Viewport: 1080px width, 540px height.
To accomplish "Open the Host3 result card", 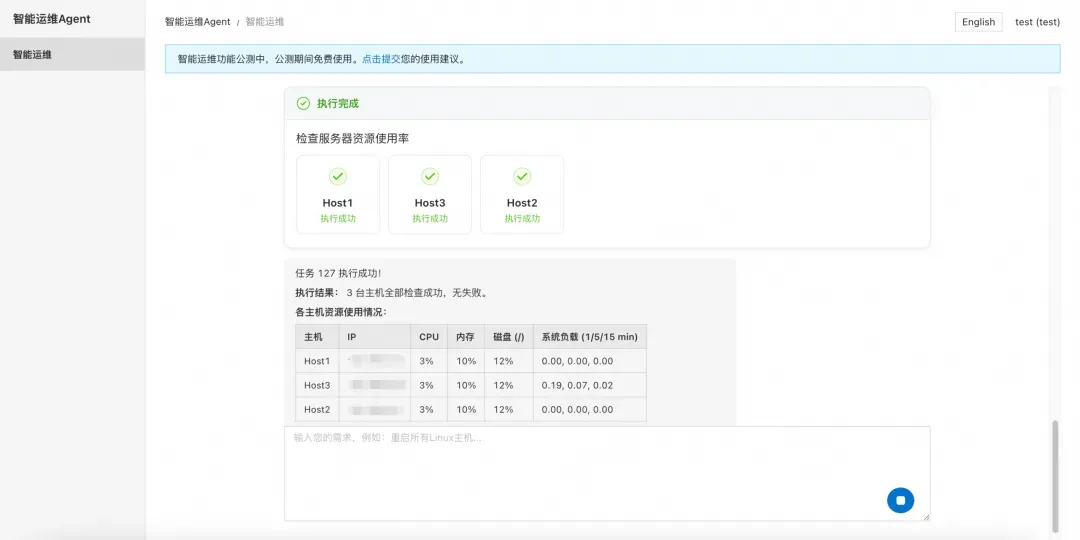I will pos(430,194).
